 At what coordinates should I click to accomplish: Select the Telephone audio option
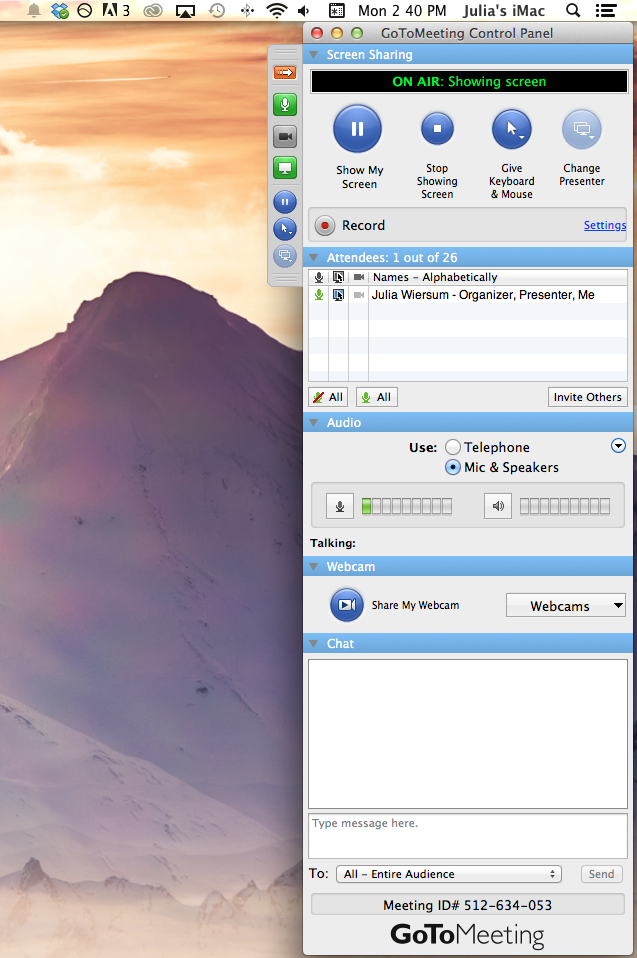coord(453,447)
